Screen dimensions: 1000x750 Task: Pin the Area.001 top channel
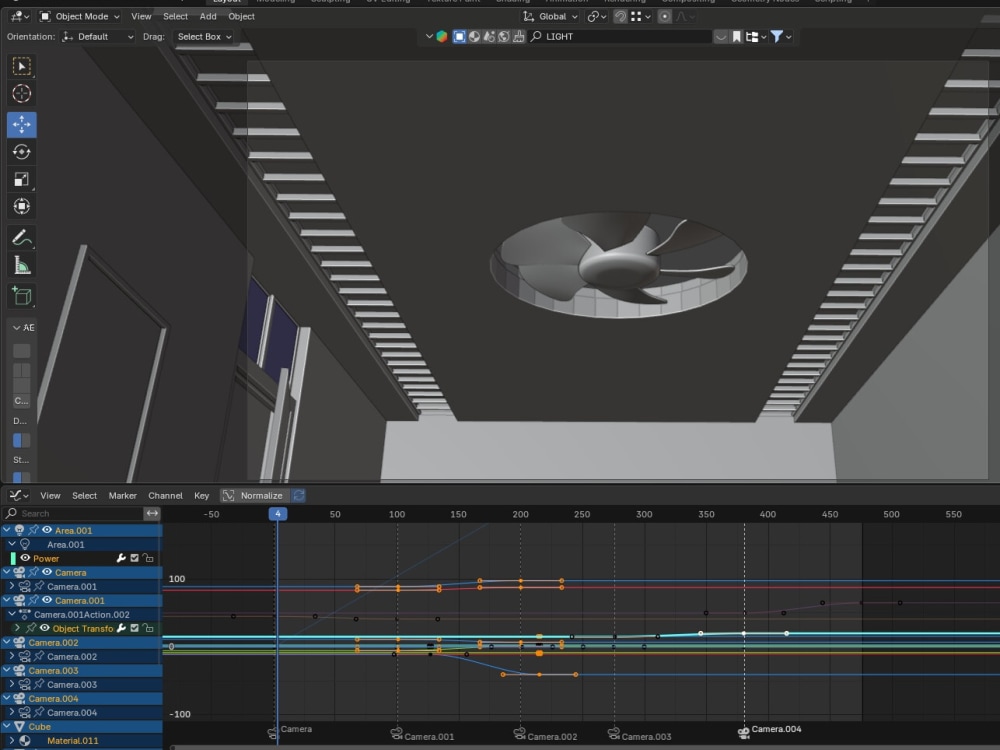(33, 530)
